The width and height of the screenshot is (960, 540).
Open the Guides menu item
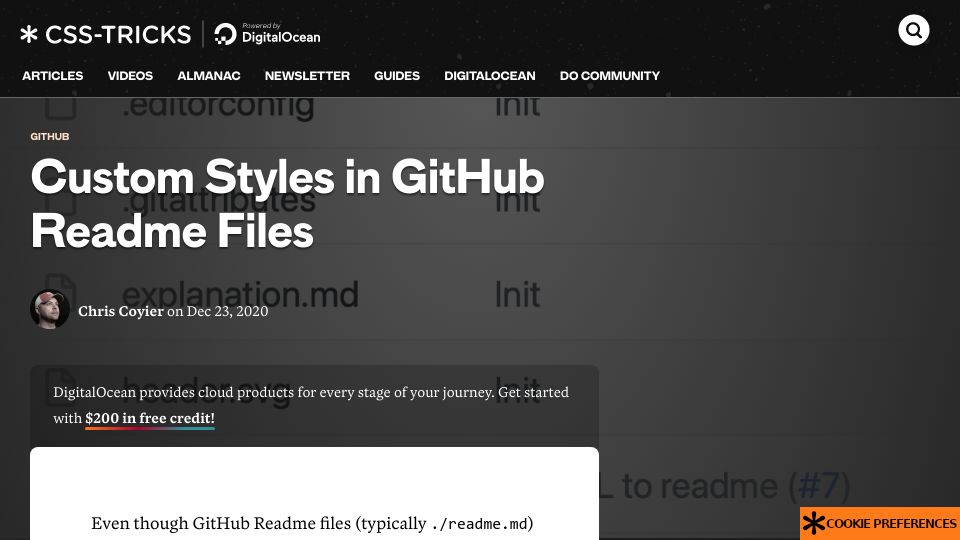[397, 76]
